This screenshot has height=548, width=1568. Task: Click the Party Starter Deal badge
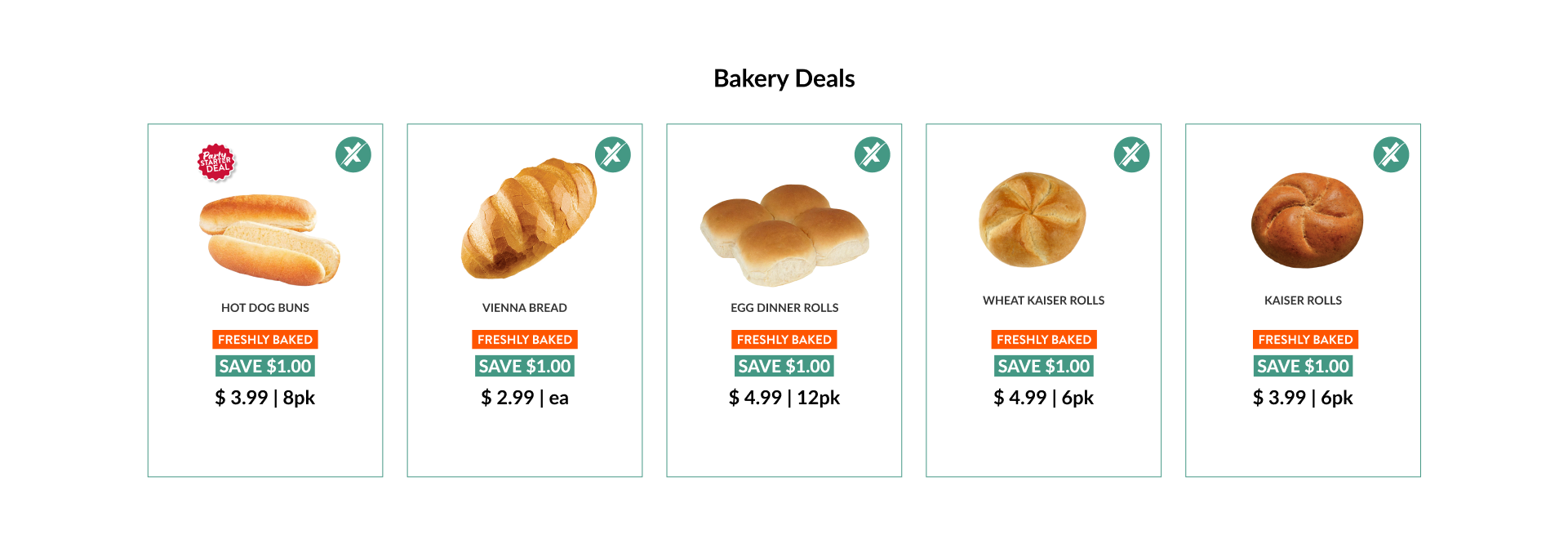(x=216, y=163)
